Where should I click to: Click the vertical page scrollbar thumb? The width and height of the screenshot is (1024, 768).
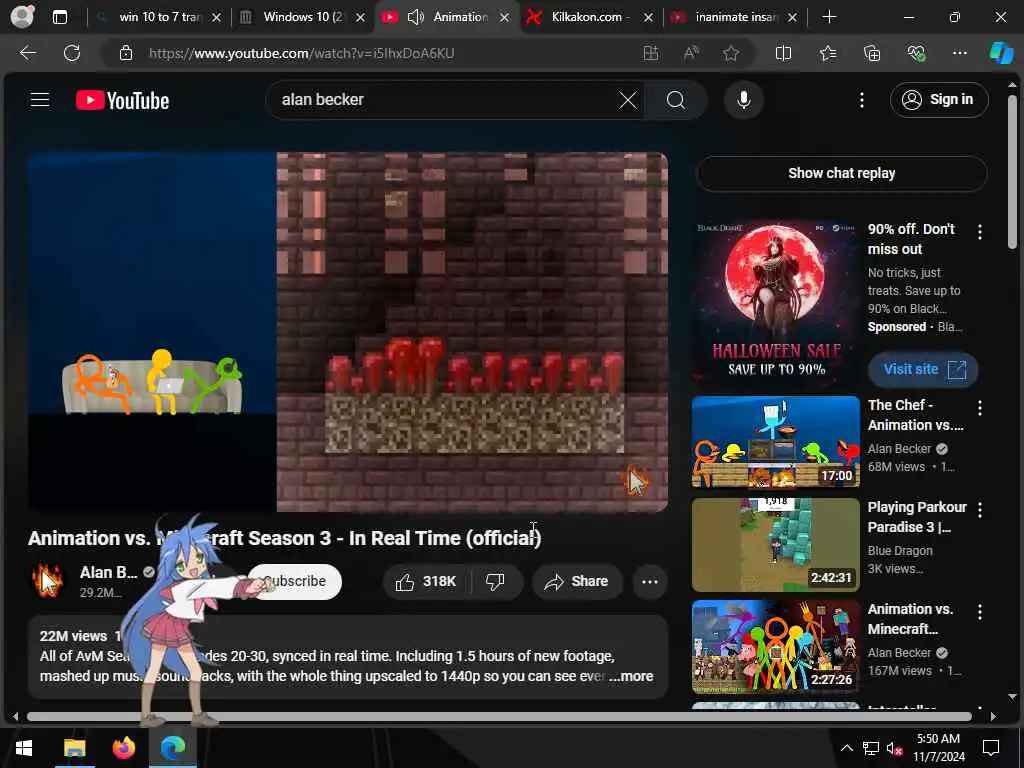click(1012, 172)
